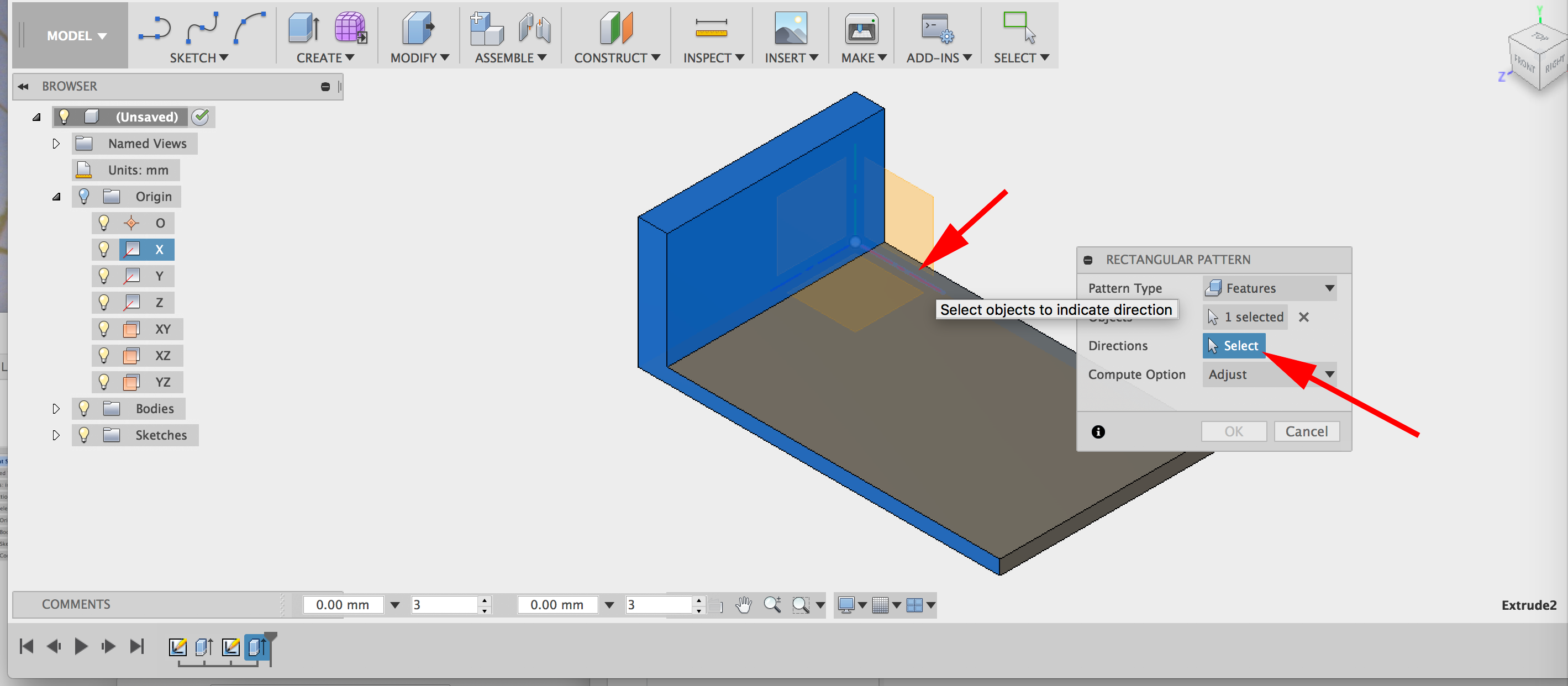Click second sketch feature in timeline
The image size is (1568, 686).
pyautogui.click(x=231, y=646)
